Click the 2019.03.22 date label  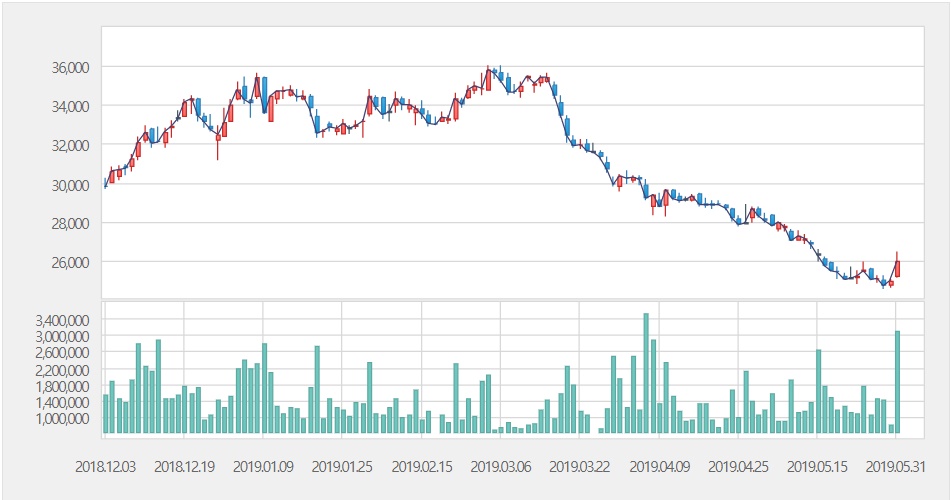tap(580, 466)
